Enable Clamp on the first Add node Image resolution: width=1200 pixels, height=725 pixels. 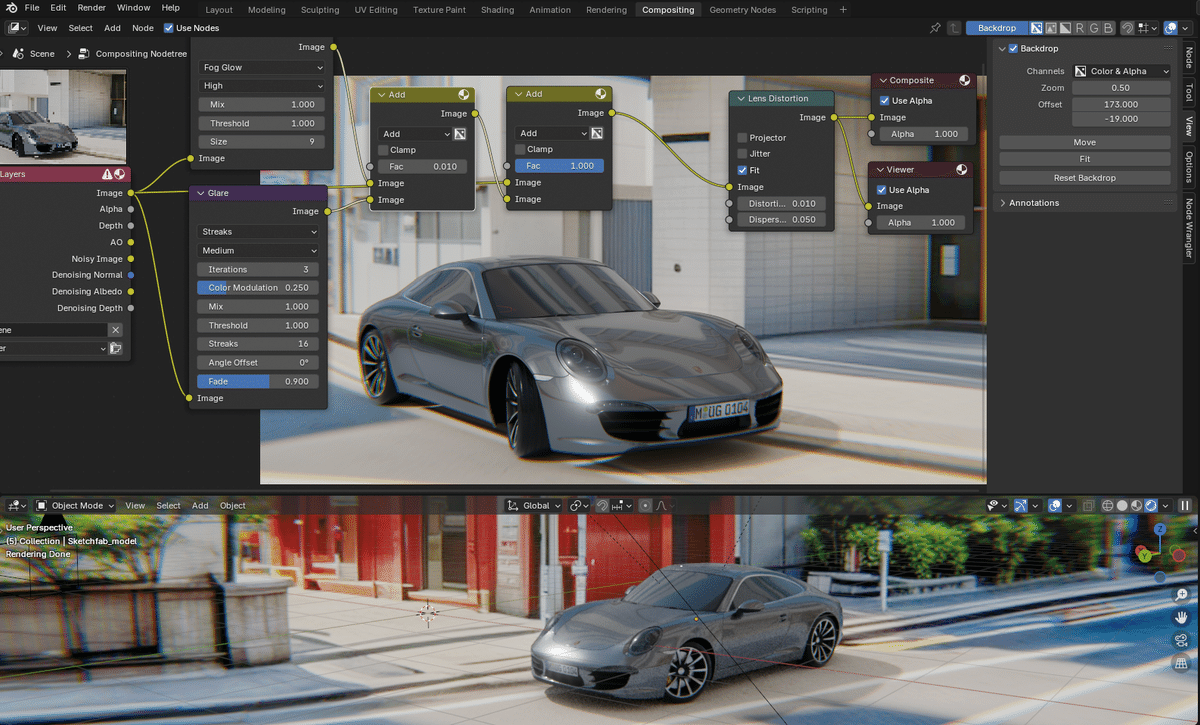coord(384,150)
